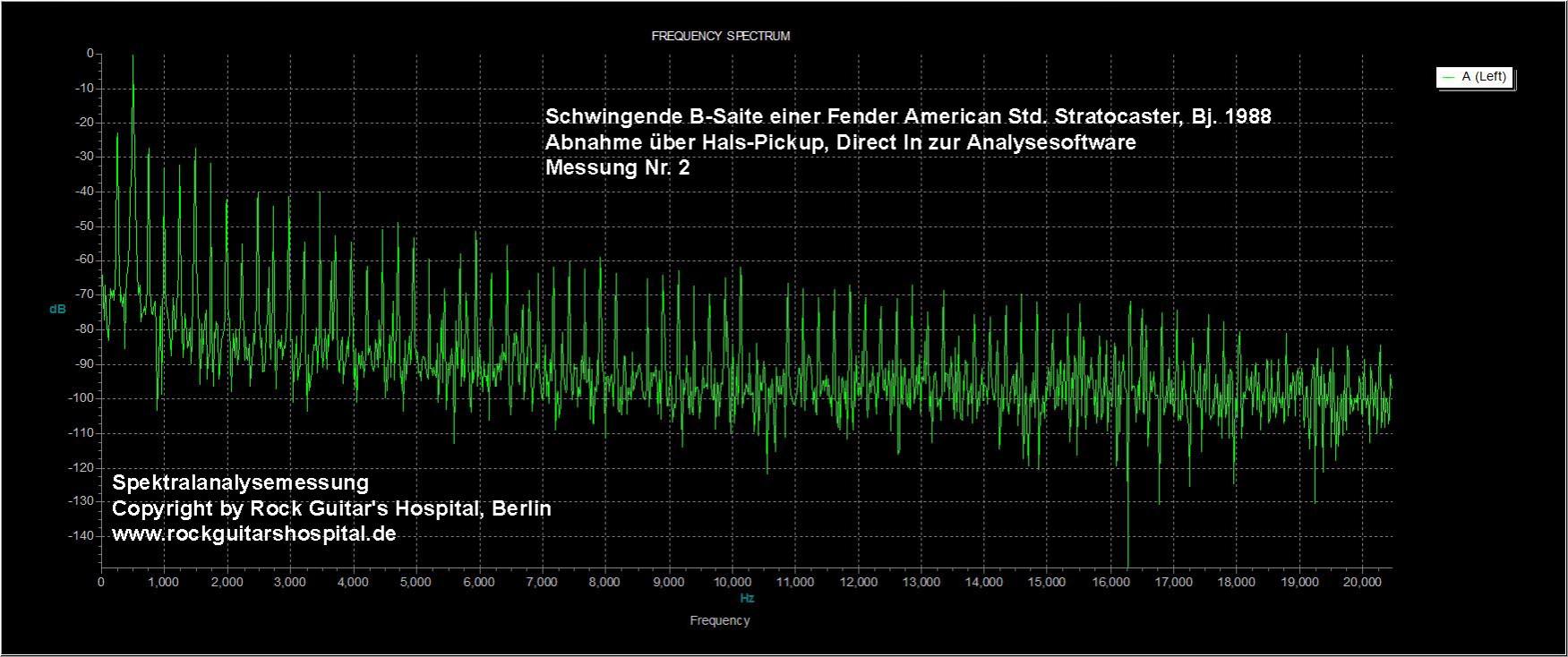The image size is (1568, 657).
Task: Click the Hz axis unit label
Action: (x=747, y=598)
